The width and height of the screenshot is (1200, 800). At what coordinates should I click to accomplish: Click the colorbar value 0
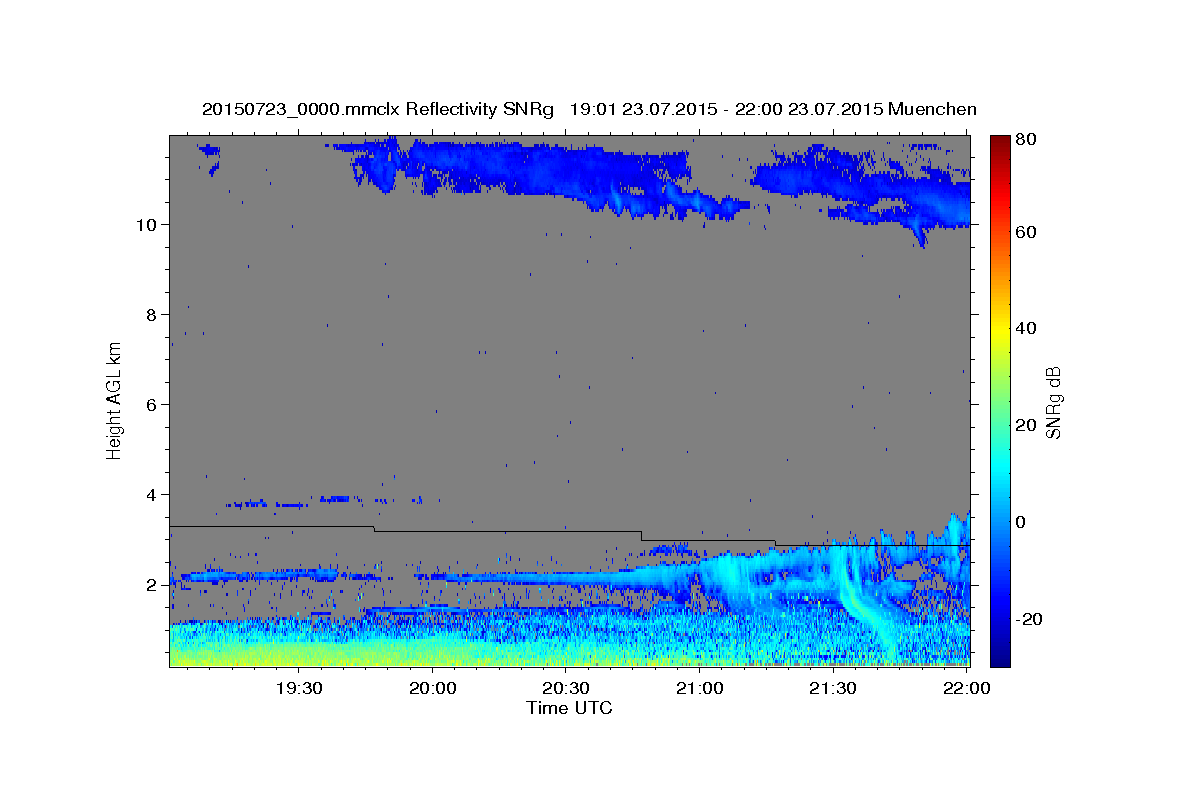(1019, 522)
